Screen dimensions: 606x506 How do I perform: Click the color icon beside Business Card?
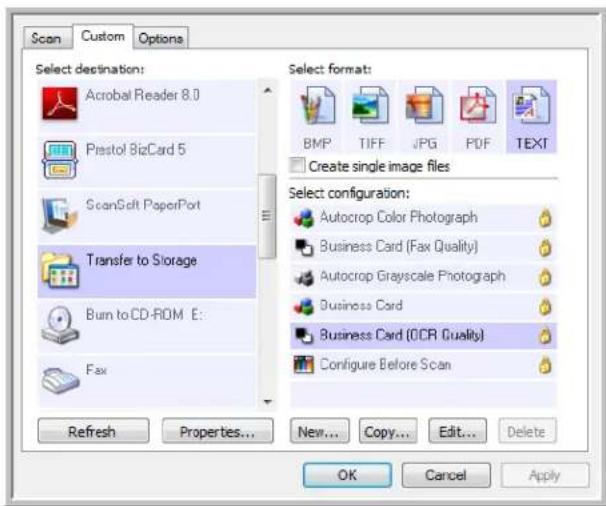coord(304,307)
